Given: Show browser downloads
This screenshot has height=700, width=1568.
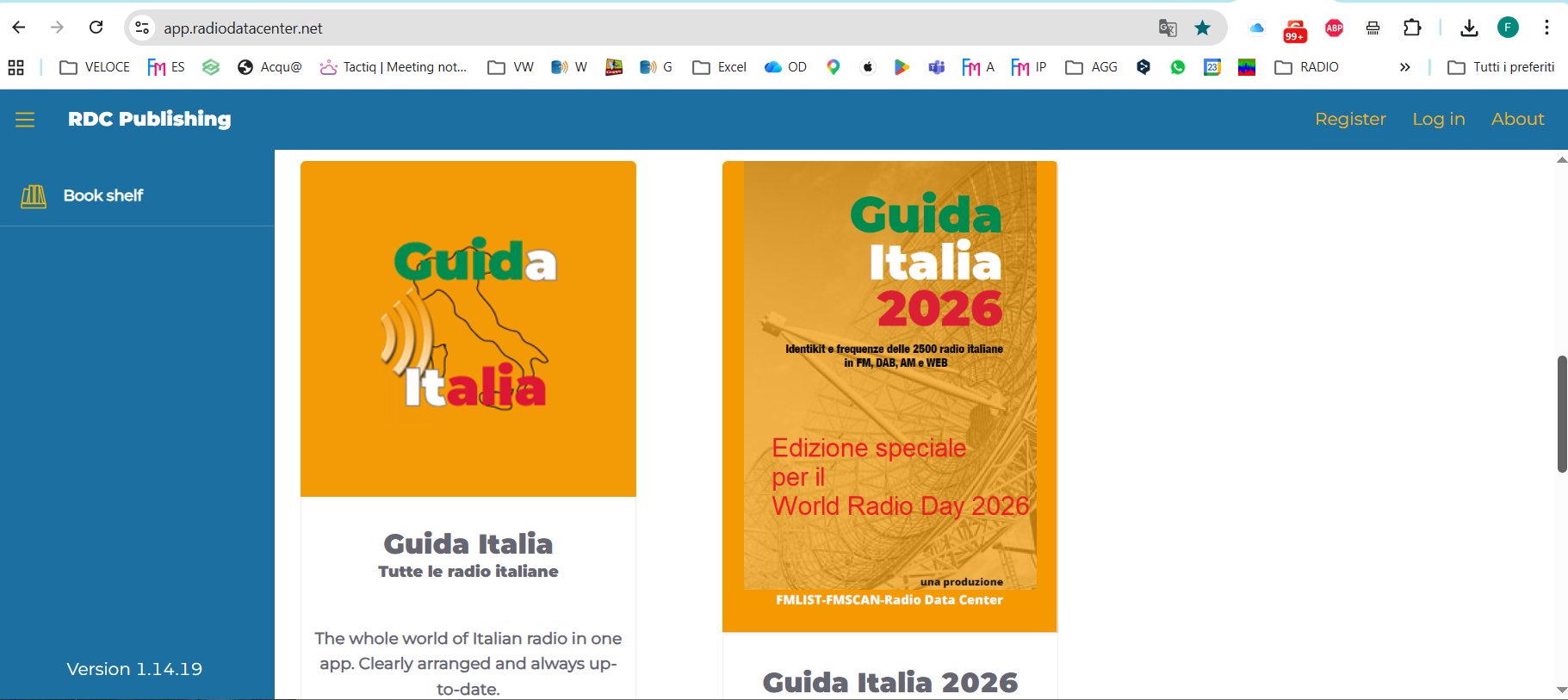Looking at the screenshot, I should point(1469,28).
